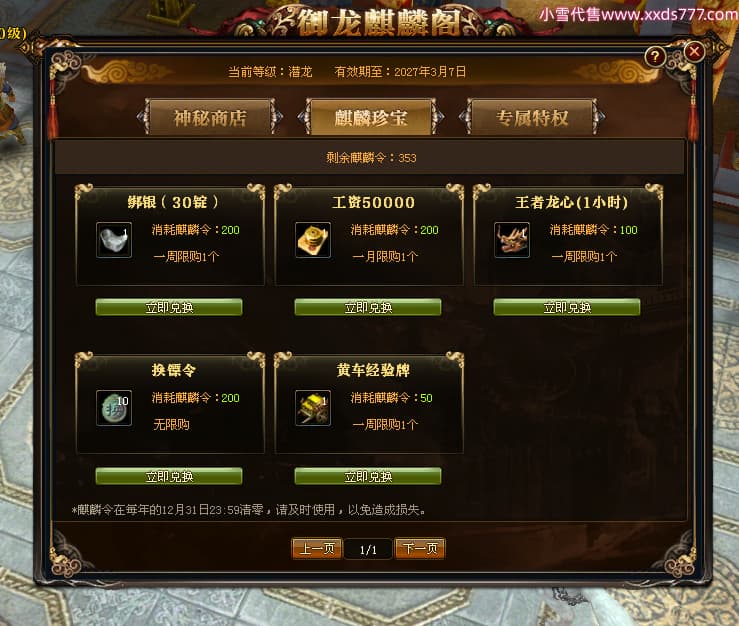Close the 御龙麒麟阁 window
Viewport: 739px width, 626px height.
pyautogui.click(x=694, y=51)
